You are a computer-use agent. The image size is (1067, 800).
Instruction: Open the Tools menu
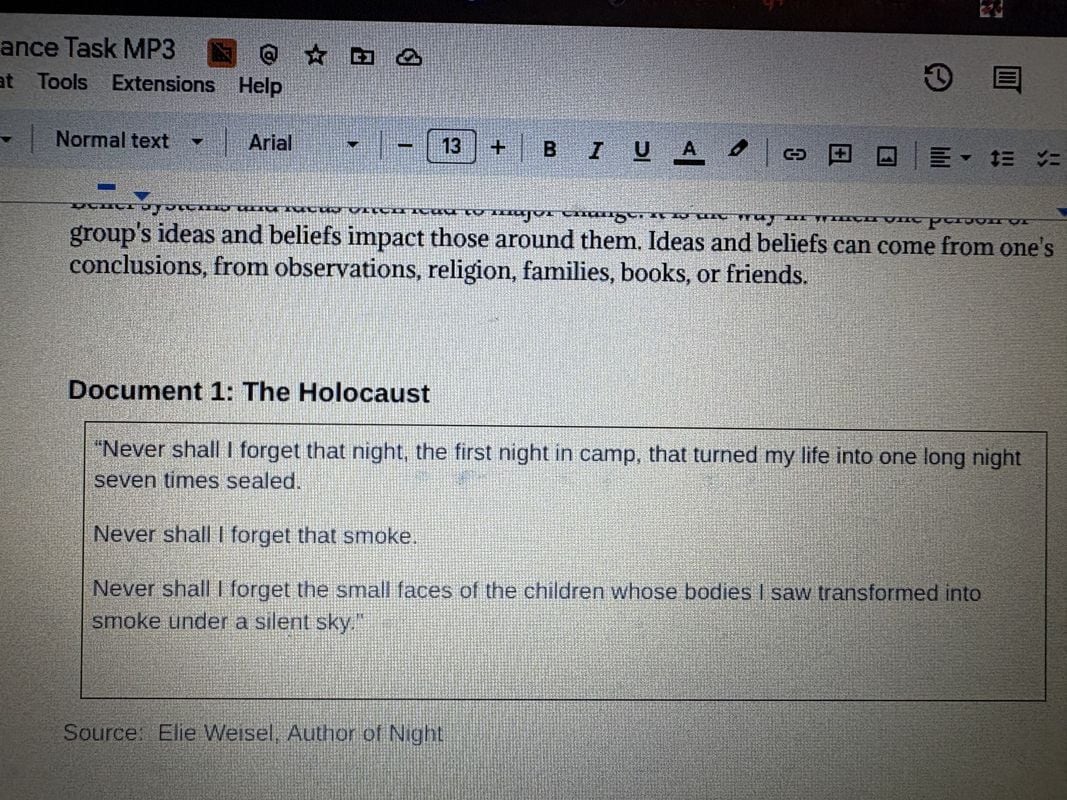pyautogui.click(x=63, y=82)
